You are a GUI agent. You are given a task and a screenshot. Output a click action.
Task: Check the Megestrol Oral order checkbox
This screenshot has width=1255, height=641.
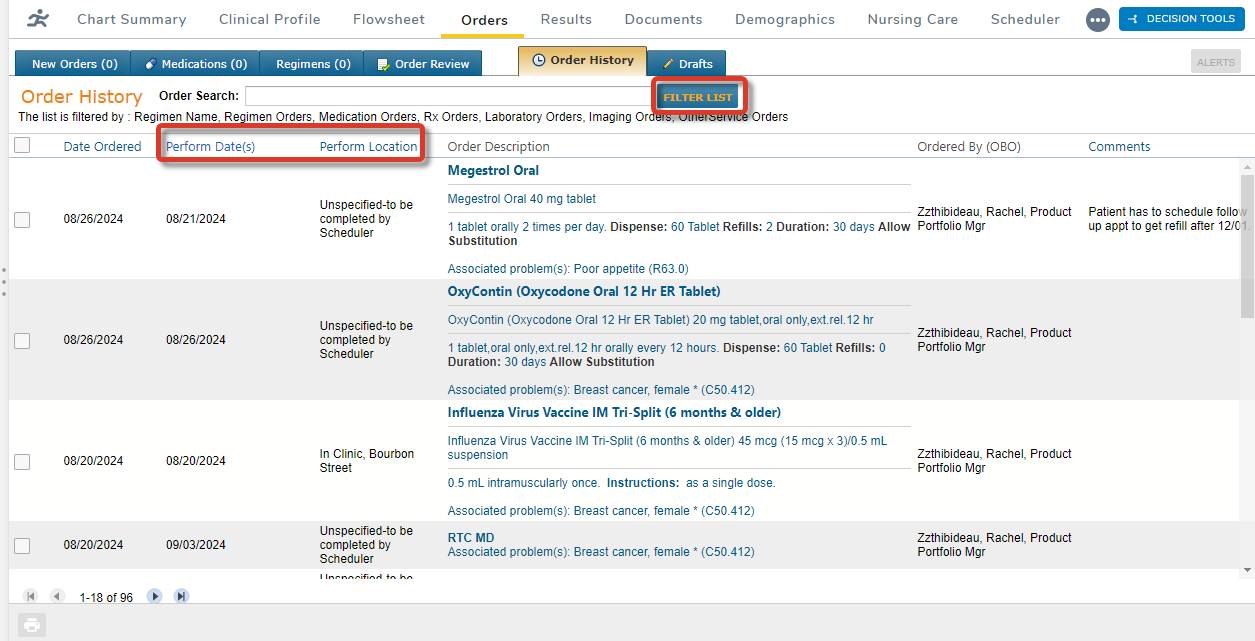pos(22,220)
